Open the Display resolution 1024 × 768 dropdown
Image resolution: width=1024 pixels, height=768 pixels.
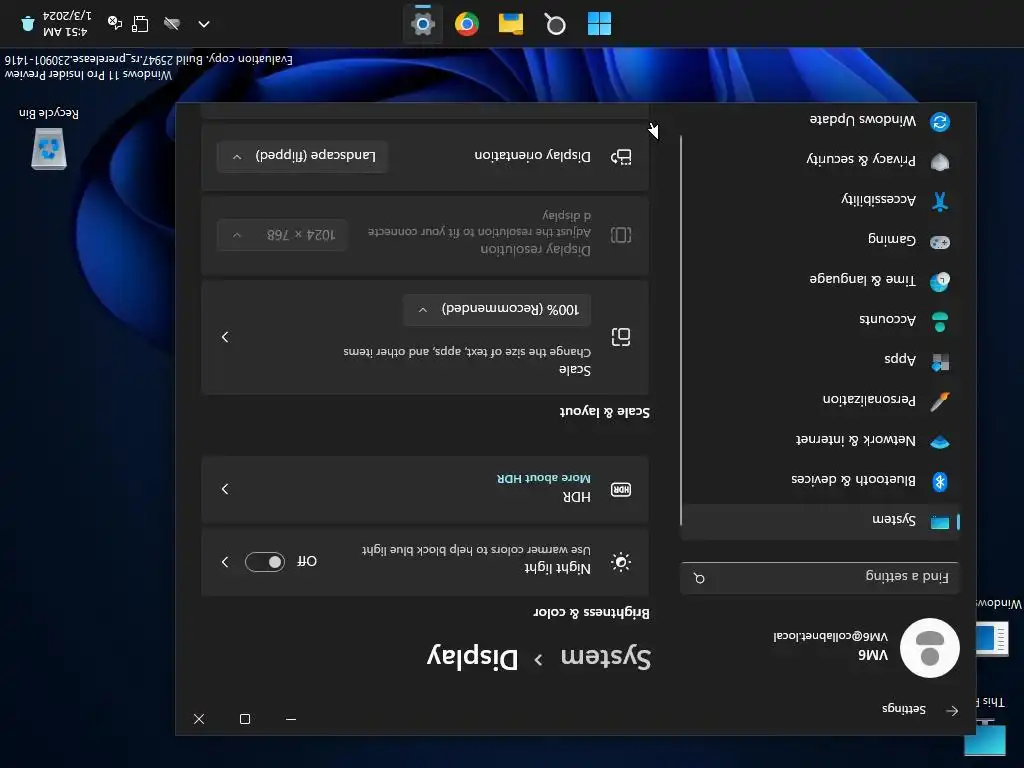click(x=282, y=235)
